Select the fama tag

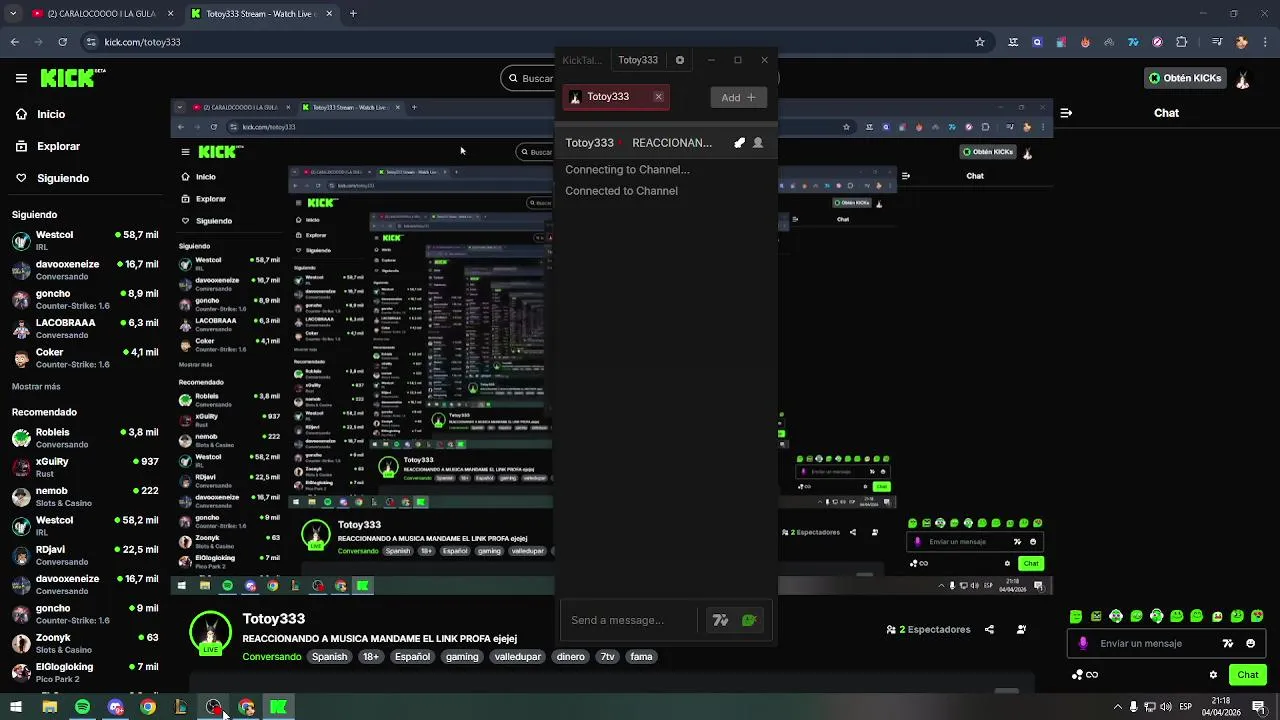(642, 657)
